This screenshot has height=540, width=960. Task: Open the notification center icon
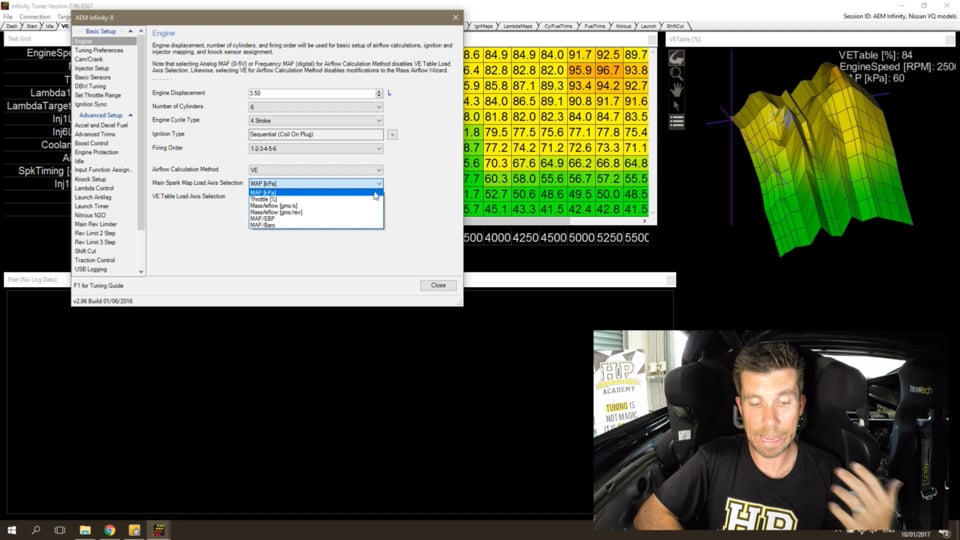(x=945, y=534)
